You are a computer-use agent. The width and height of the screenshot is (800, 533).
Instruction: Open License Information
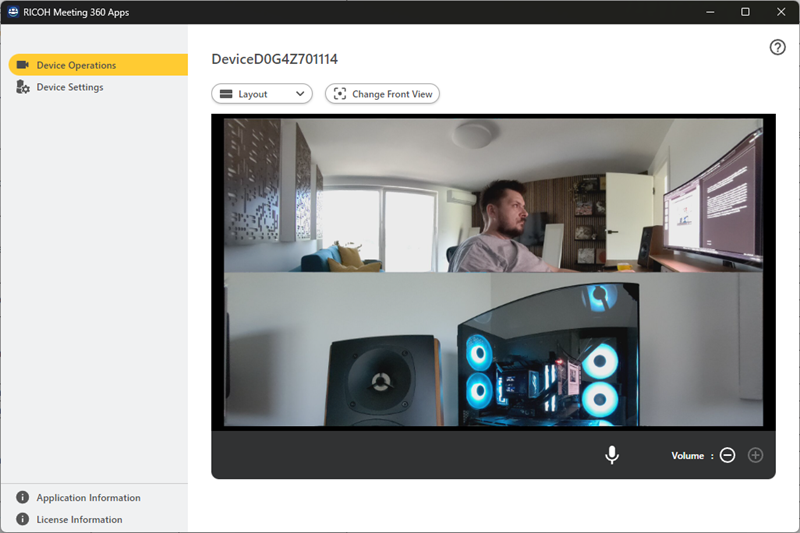[x=79, y=519]
